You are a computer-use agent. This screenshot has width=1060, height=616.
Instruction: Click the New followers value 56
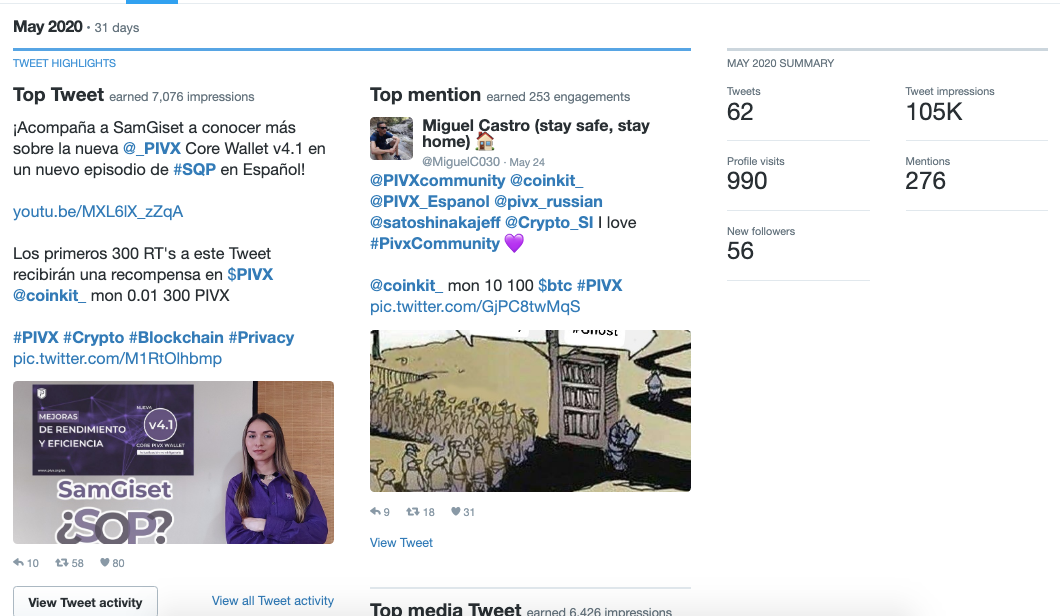740,251
